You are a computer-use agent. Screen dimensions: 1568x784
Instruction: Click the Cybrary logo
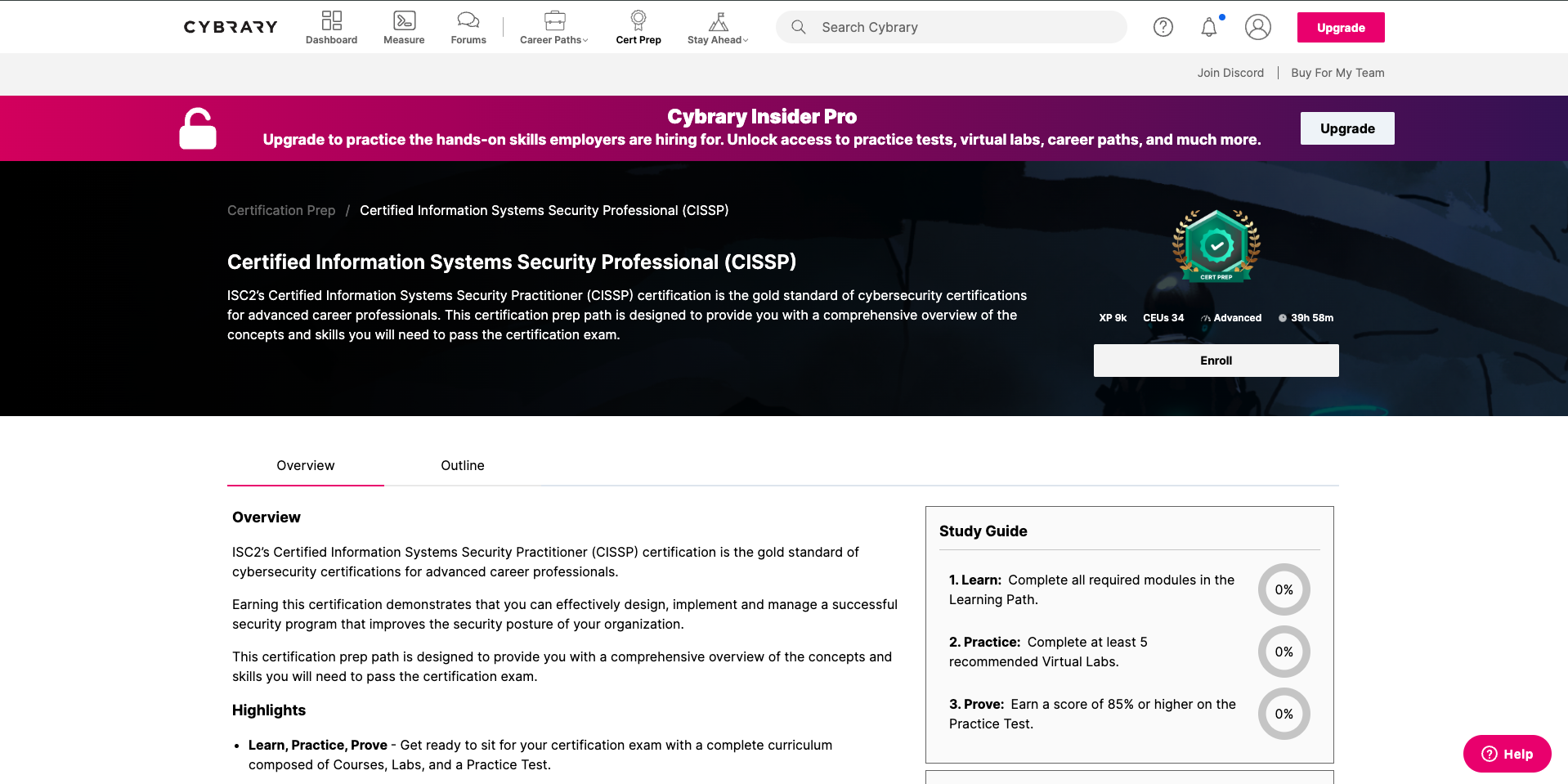231,27
